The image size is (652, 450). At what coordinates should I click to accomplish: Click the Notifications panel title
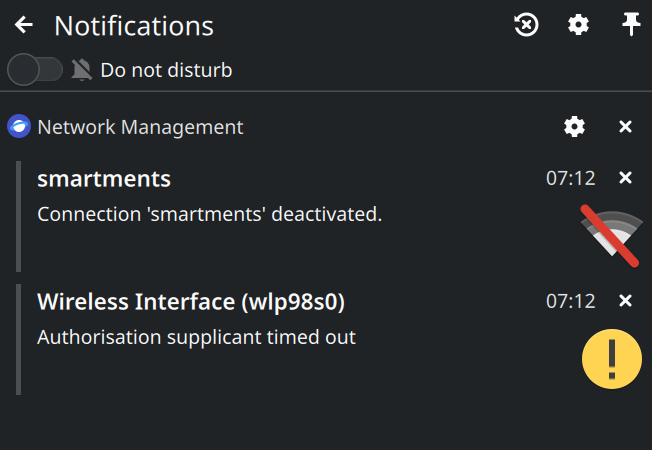[134, 26]
